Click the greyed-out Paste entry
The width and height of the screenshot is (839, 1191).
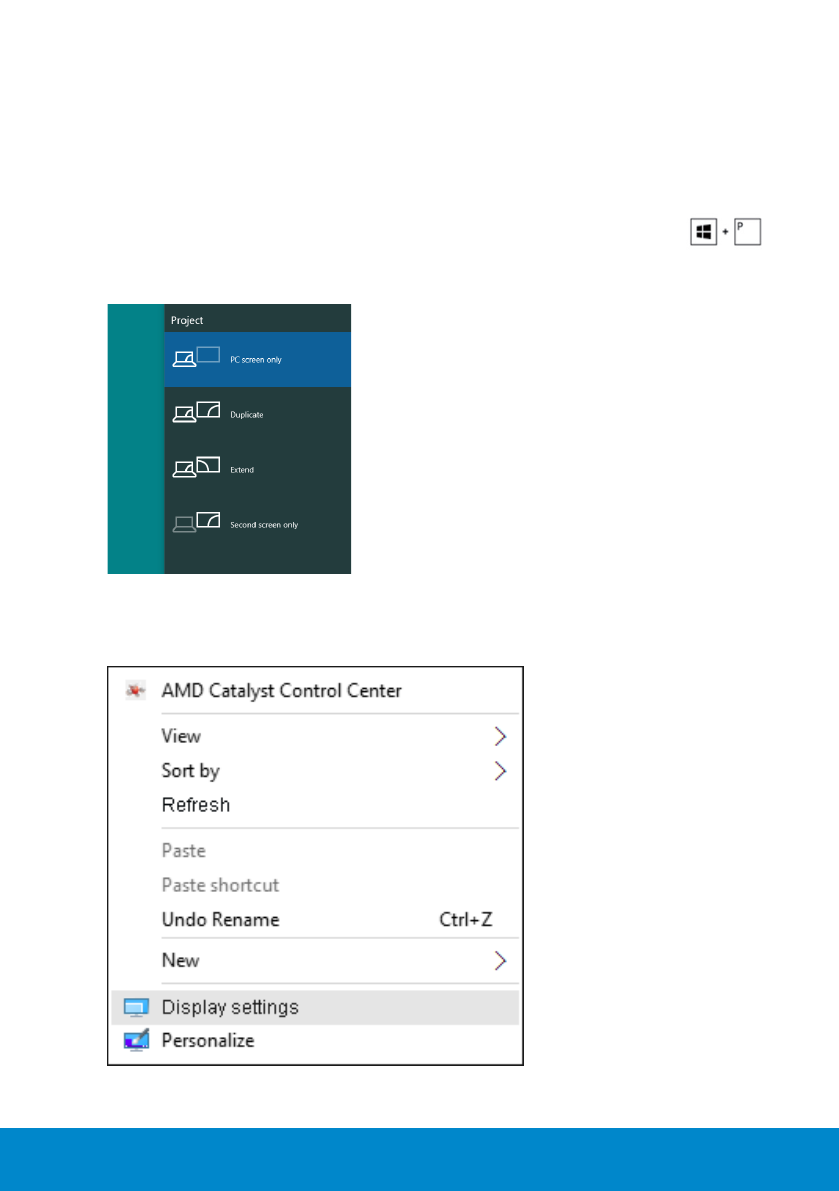point(184,851)
